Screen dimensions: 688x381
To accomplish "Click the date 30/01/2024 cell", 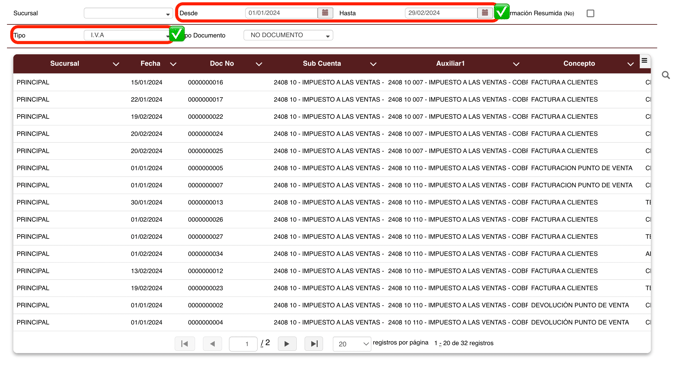I will [147, 202].
